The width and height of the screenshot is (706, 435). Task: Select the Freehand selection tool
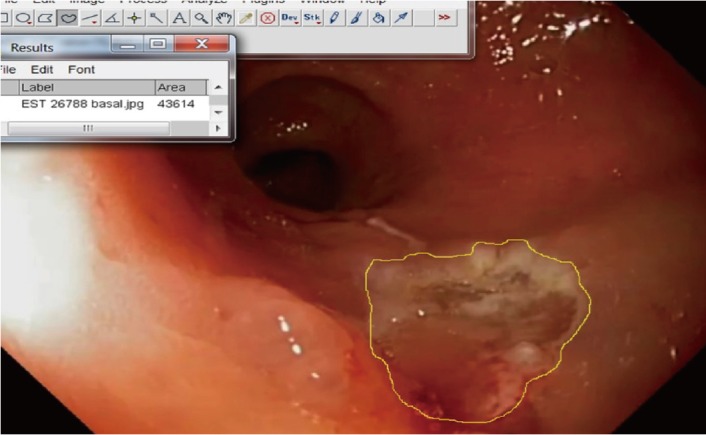(68, 18)
